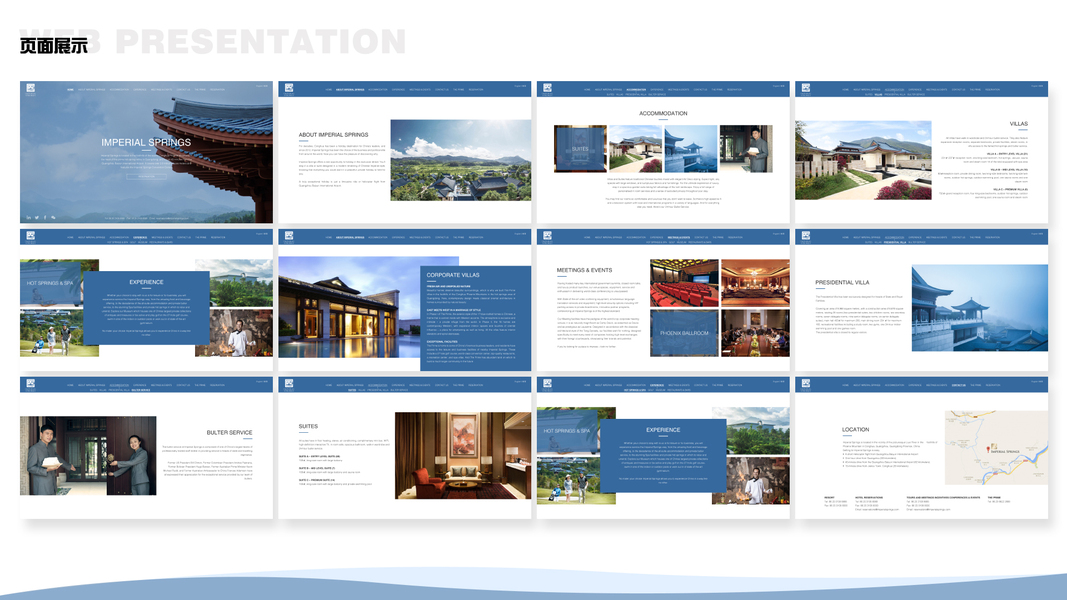Click the BULTER SERVICE heading
Screen dimensions: 1067x600
(229, 433)
